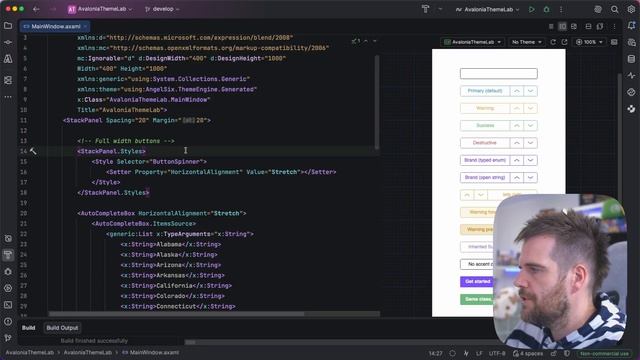The width and height of the screenshot is (640, 360).
Task: Click the LF line separator indicator
Action: [x=479, y=353]
